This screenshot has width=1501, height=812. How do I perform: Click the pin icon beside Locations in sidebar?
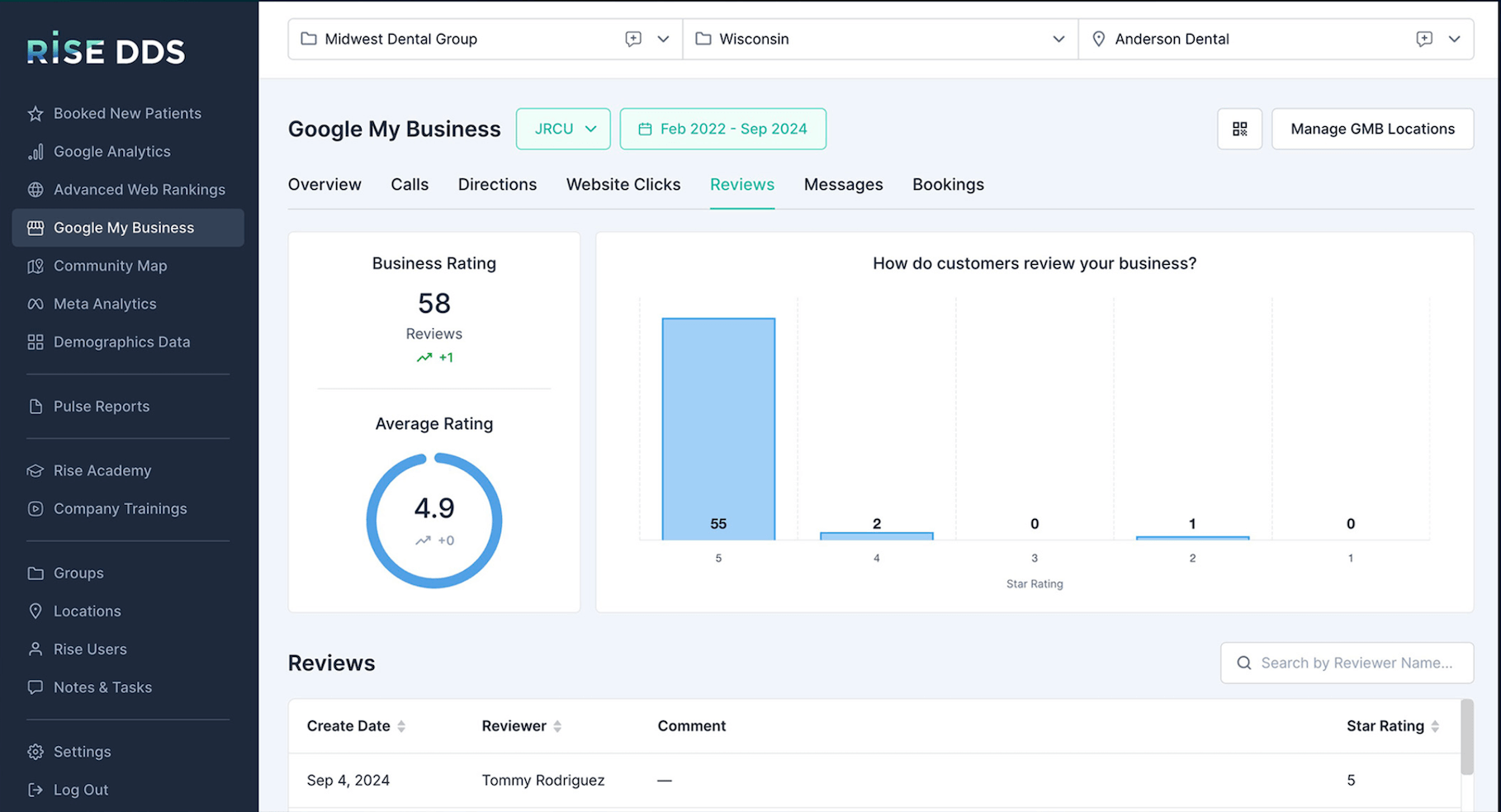pos(36,611)
